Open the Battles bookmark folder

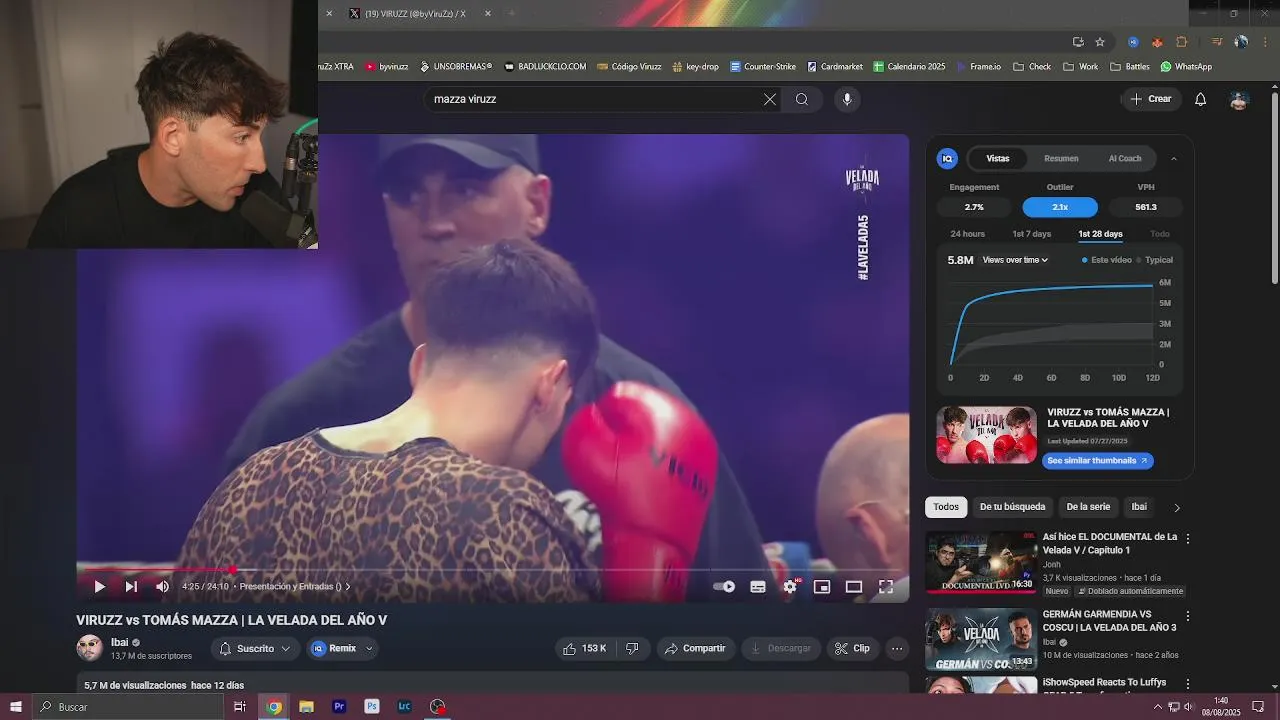1129,67
